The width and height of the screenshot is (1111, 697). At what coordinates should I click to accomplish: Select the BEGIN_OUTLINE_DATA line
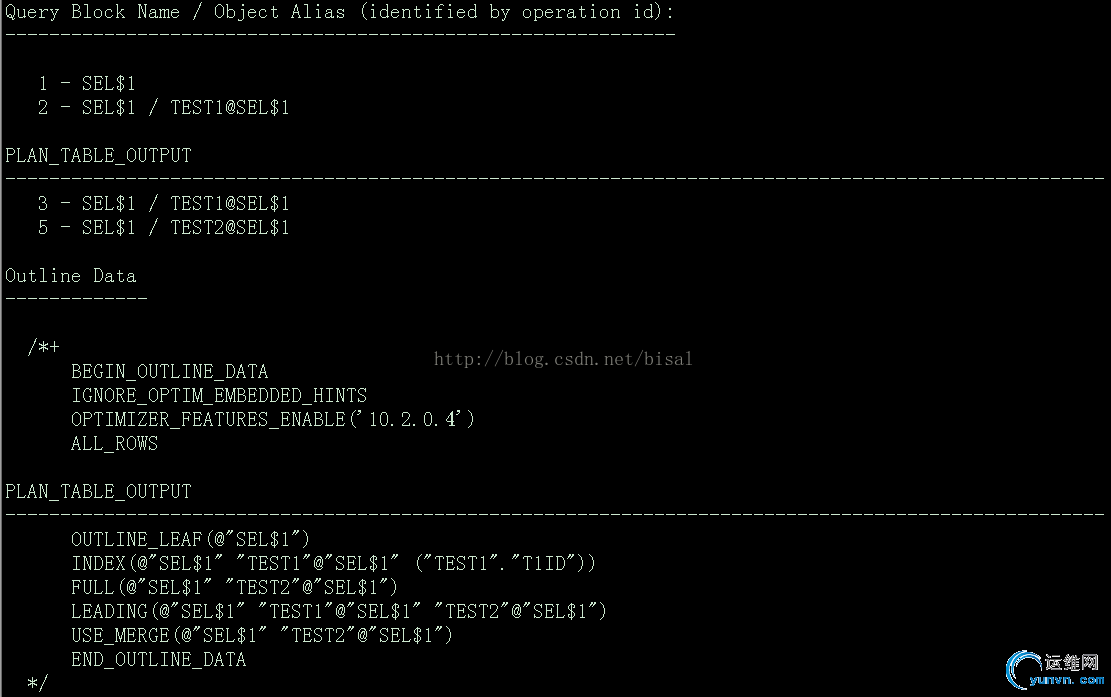tap(169, 372)
